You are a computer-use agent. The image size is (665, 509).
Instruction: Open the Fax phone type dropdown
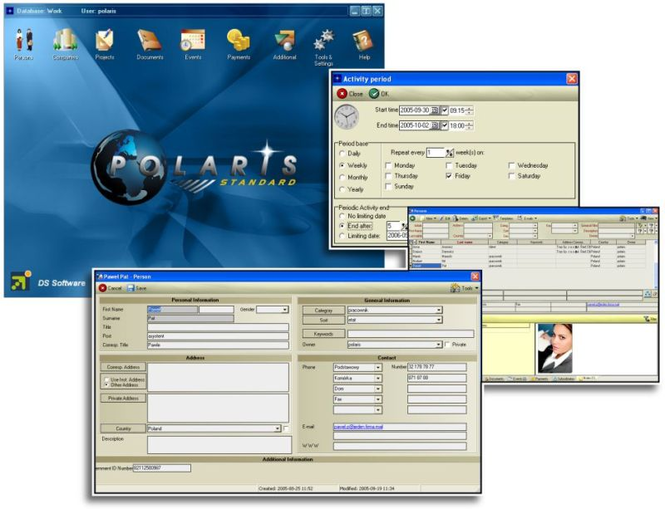[x=378, y=399]
